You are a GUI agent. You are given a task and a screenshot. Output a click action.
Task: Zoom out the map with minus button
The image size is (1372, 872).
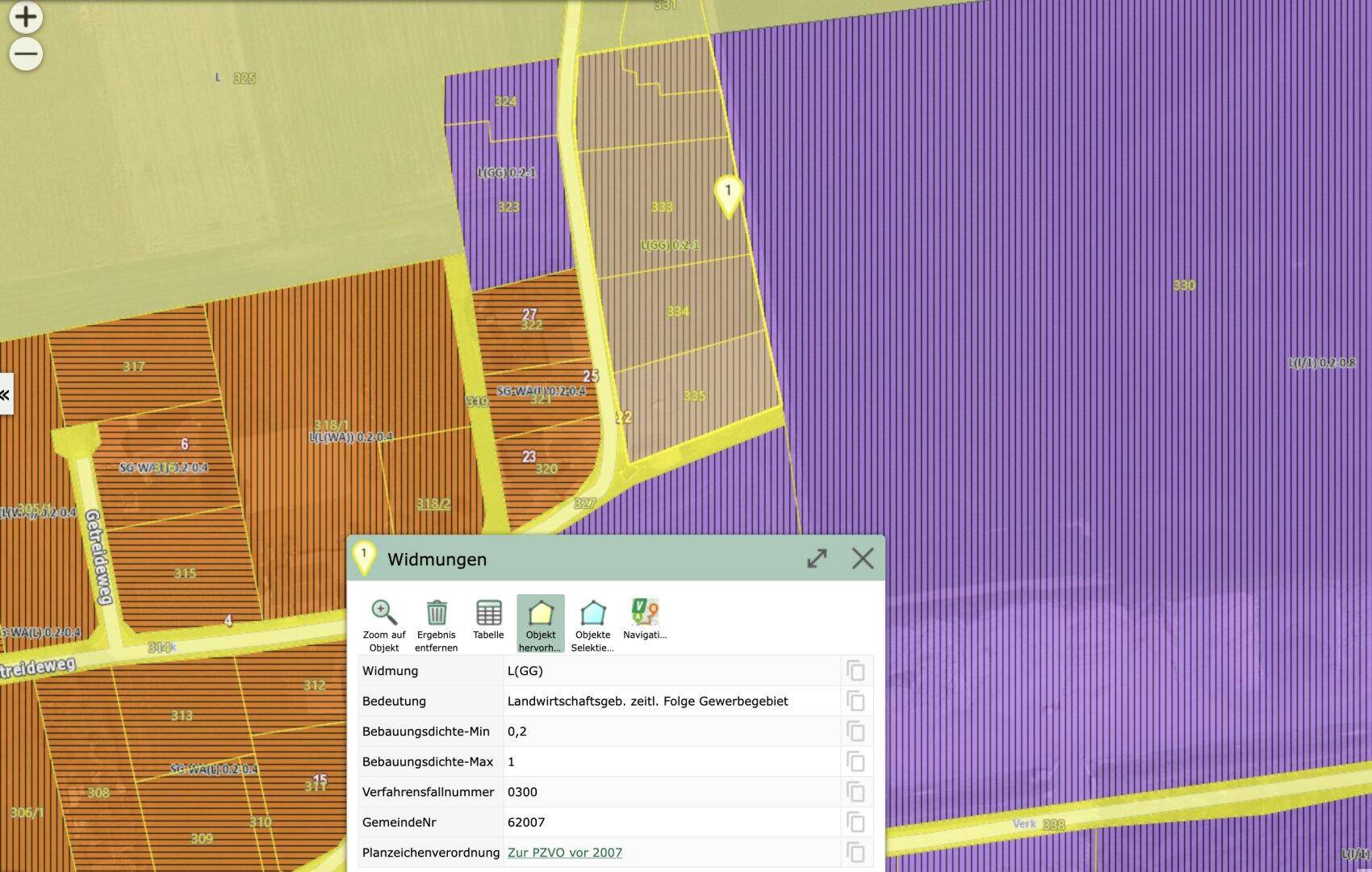26,55
